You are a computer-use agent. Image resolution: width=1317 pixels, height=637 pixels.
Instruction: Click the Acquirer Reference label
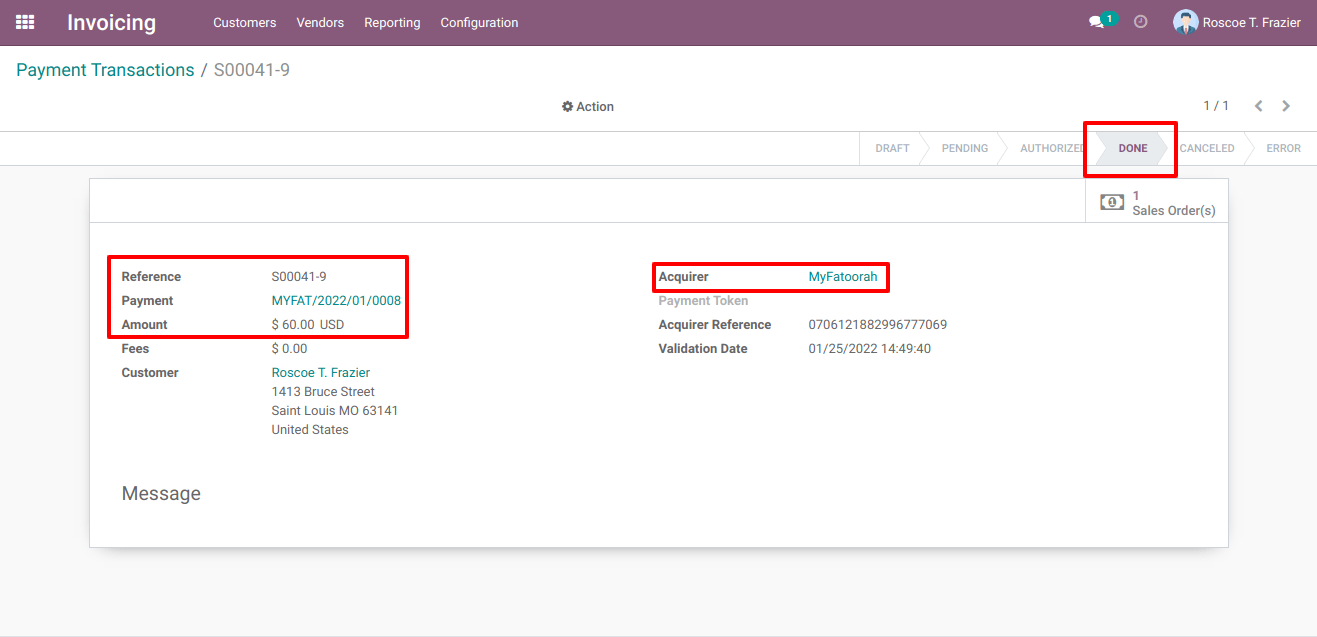[715, 325]
